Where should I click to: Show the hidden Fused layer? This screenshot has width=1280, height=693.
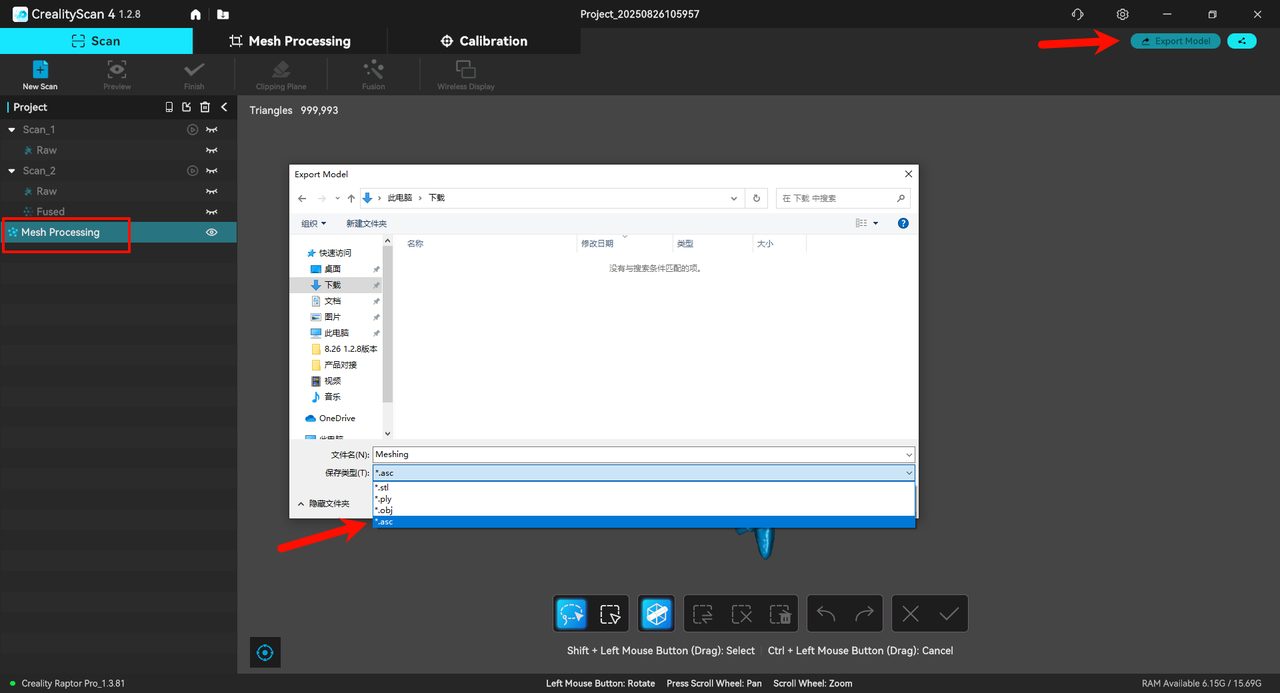[x=212, y=212]
